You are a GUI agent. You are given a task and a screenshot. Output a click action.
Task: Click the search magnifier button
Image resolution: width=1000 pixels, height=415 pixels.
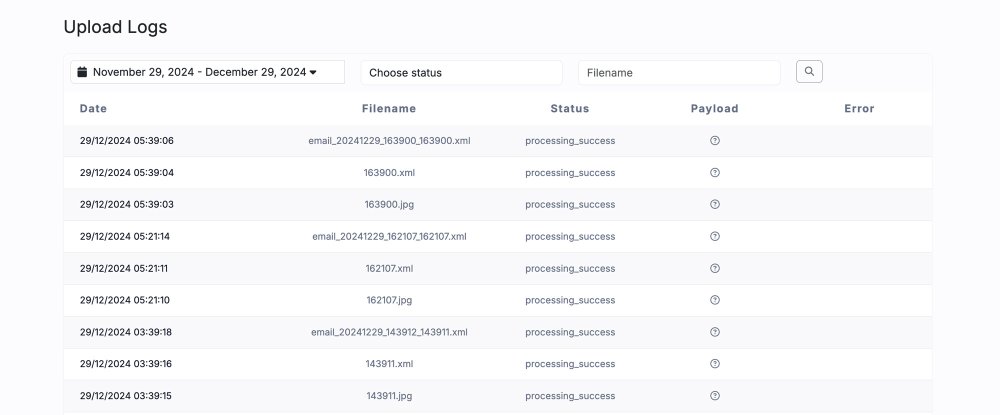(x=809, y=72)
